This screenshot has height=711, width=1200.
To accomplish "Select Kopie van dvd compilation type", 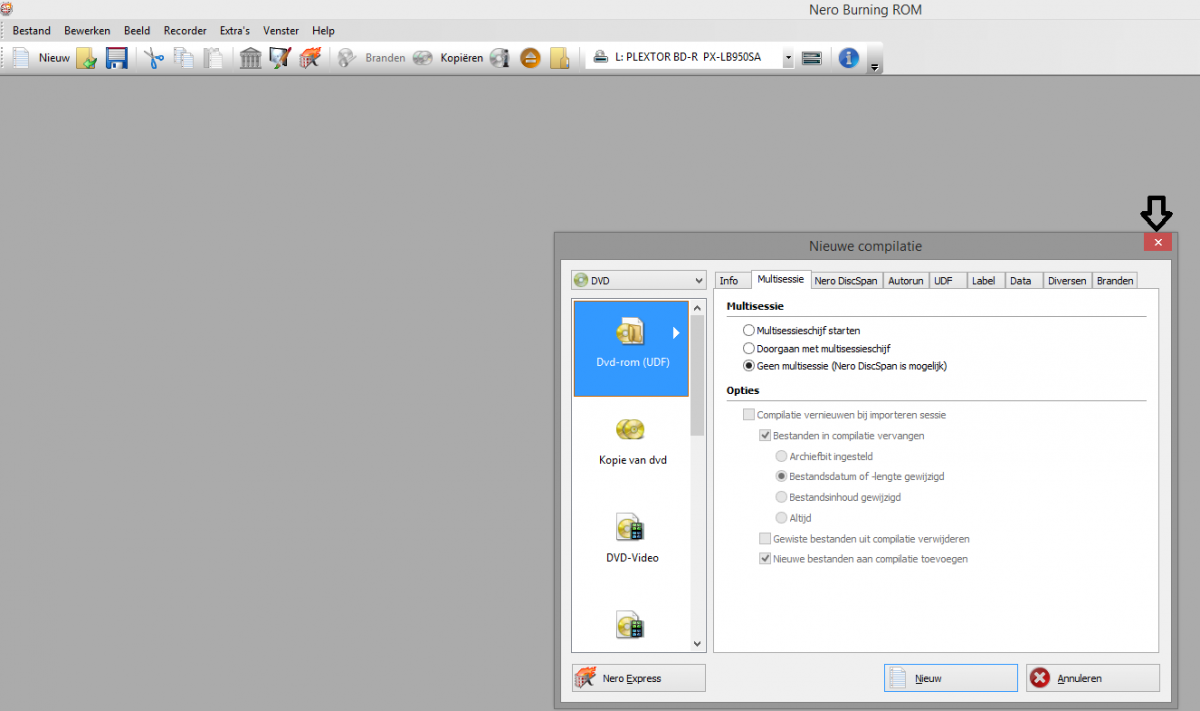I will (631, 443).
